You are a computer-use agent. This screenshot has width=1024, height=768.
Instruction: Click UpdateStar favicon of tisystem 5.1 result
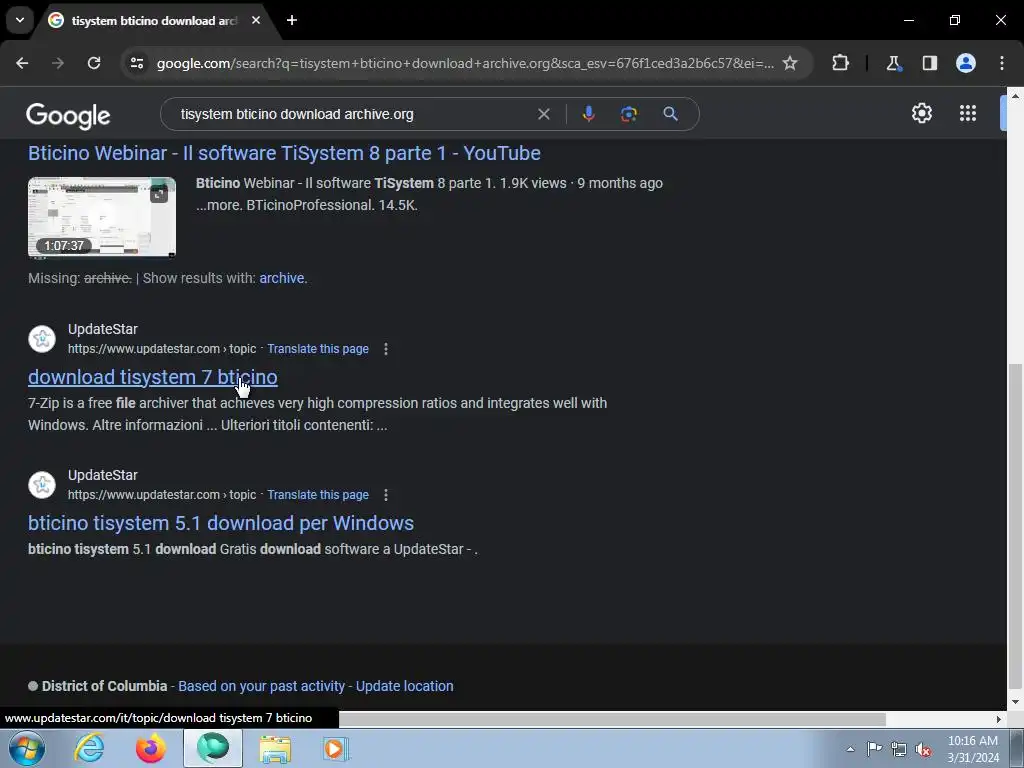pos(42,485)
